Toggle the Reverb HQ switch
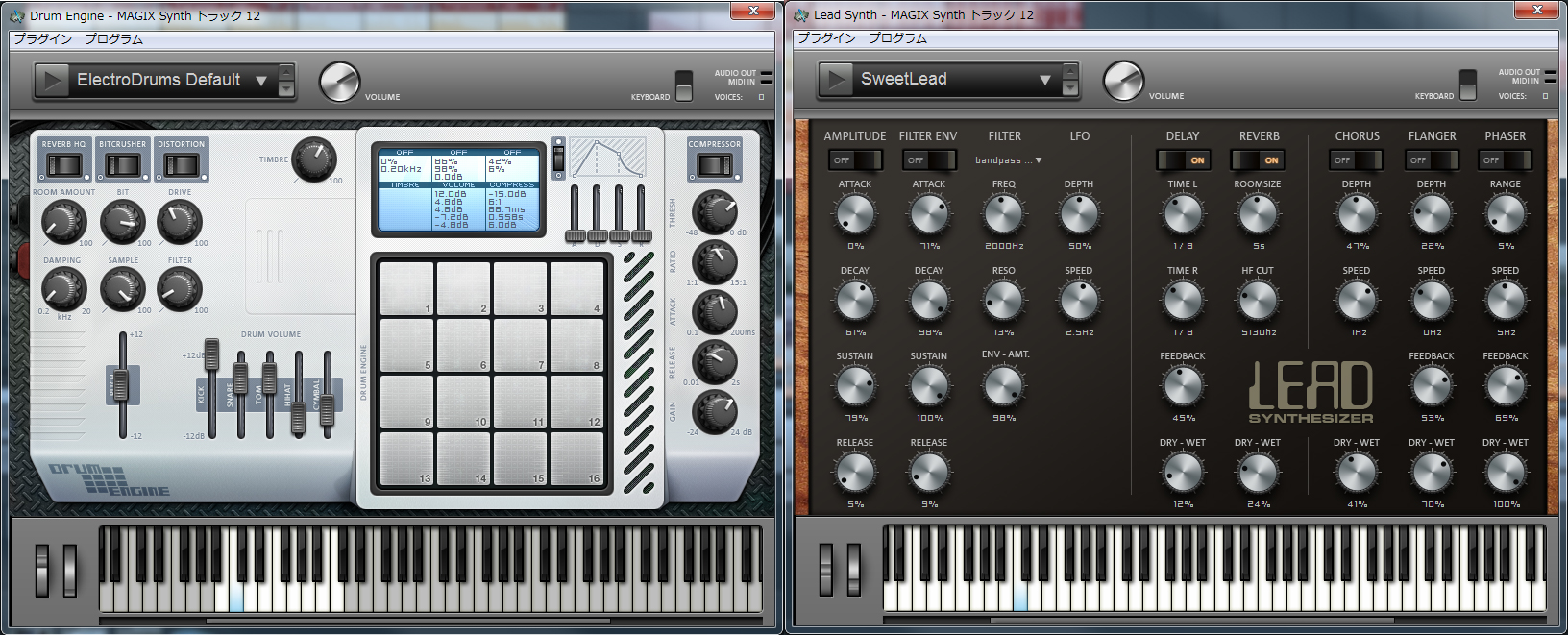The image size is (1568, 635). [63, 165]
